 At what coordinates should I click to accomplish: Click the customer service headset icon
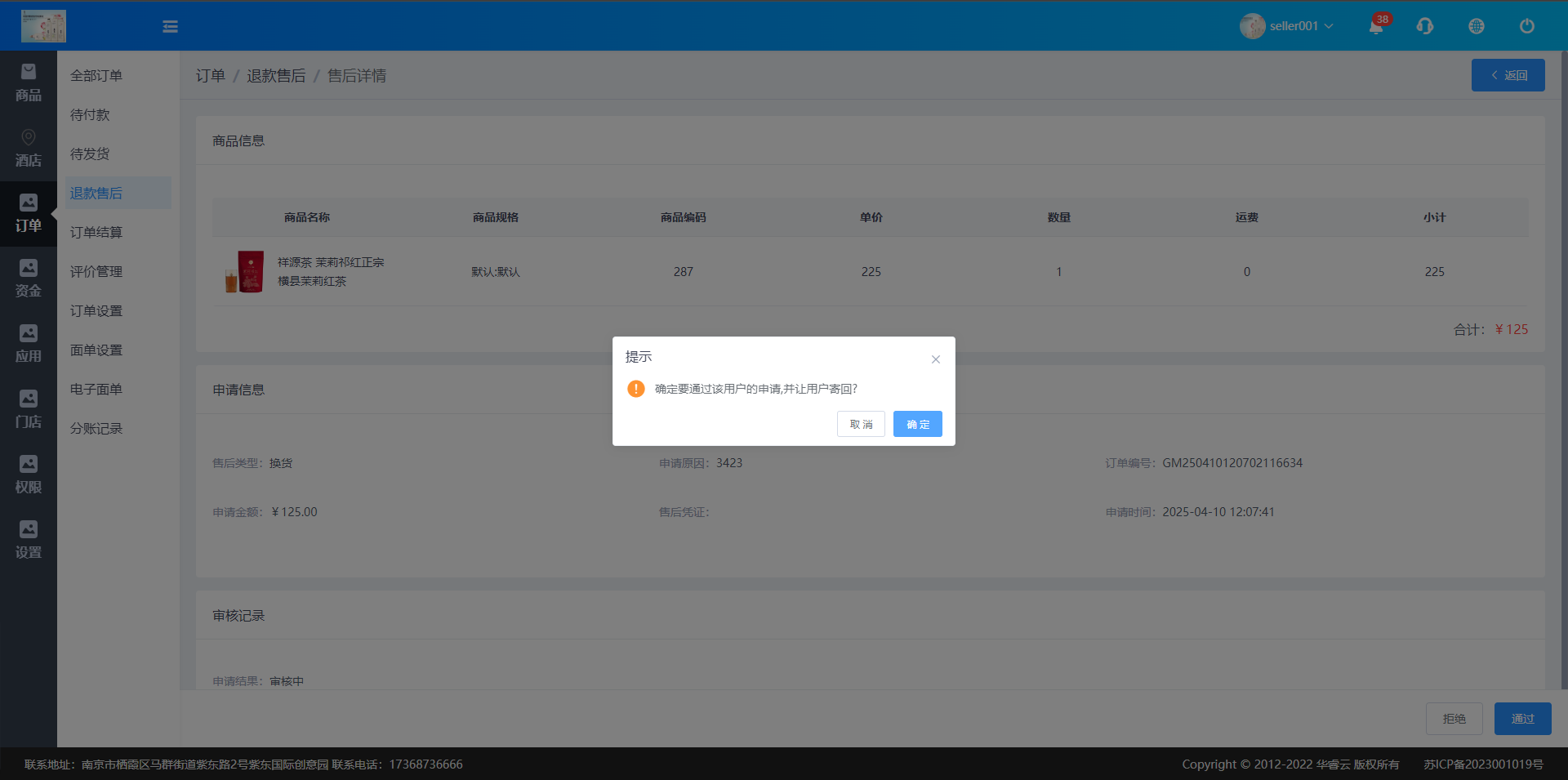coord(1425,26)
